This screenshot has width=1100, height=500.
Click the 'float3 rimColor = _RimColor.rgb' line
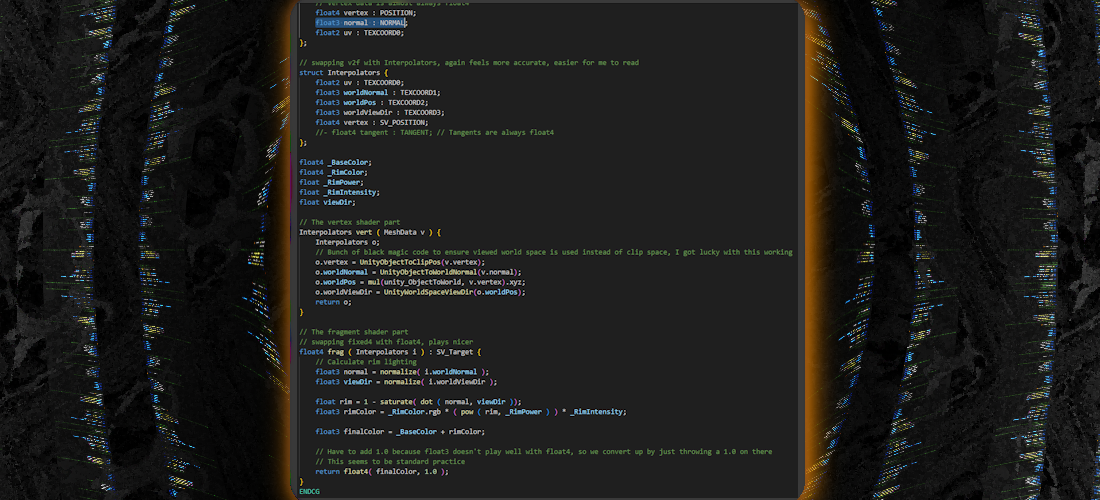click(x=471, y=412)
